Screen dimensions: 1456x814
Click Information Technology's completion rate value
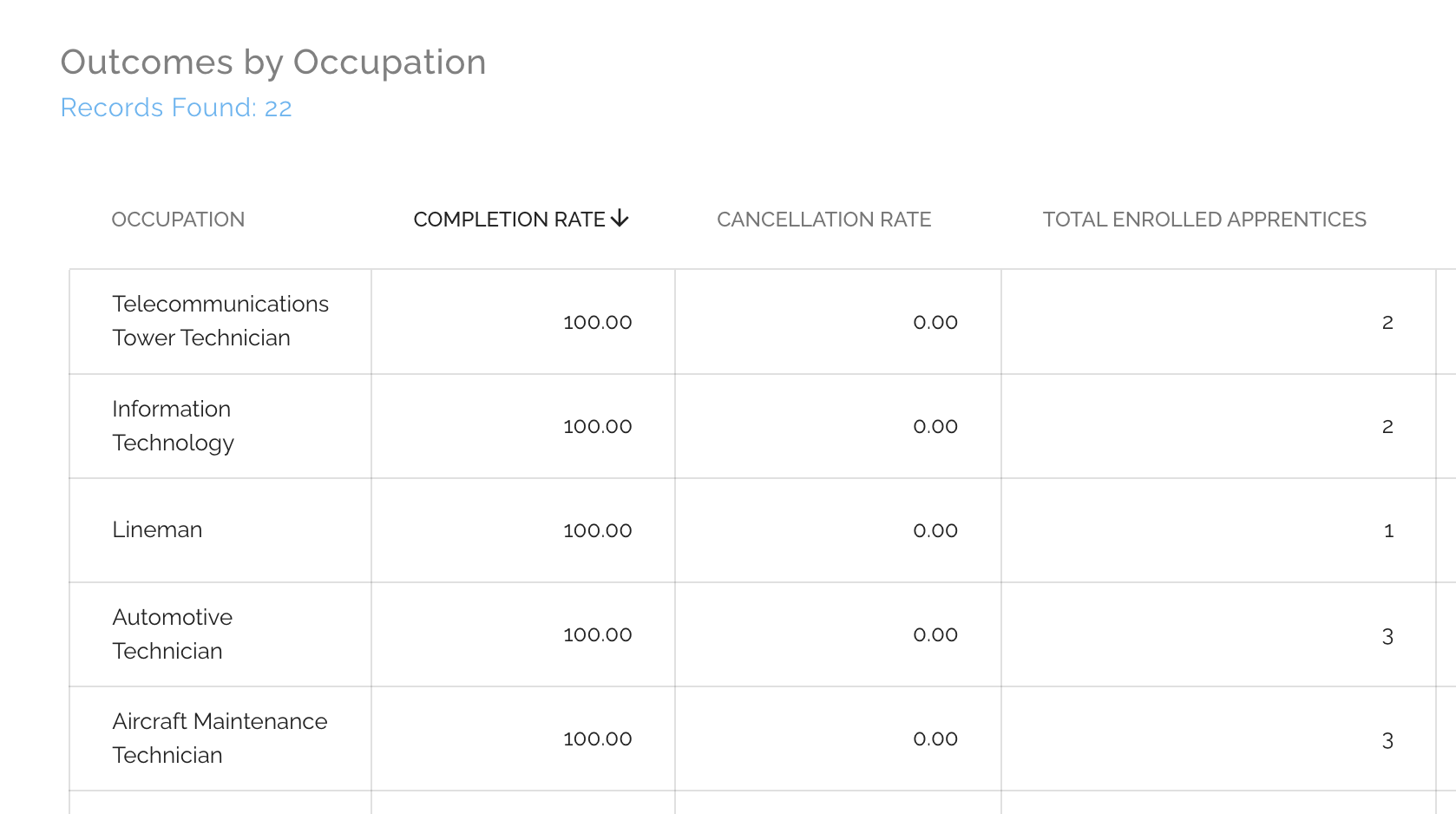click(x=597, y=426)
